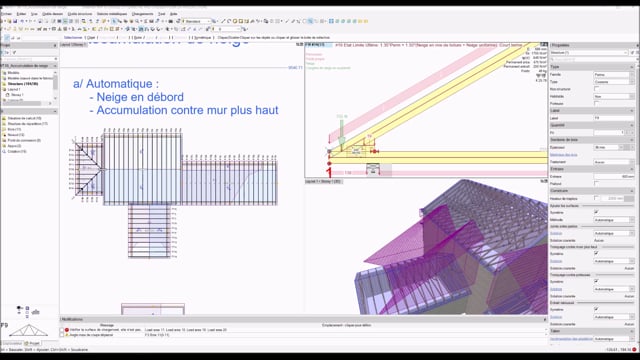The image size is (640, 360).
Task: Click the Save floppy-disk icon in toolbar
Action: pos(15,21)
